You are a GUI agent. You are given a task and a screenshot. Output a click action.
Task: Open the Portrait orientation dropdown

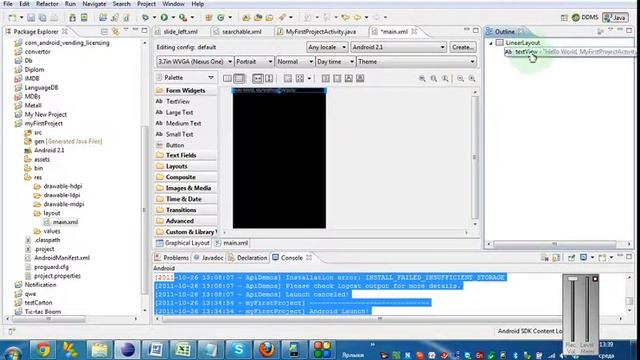(254, 62)
